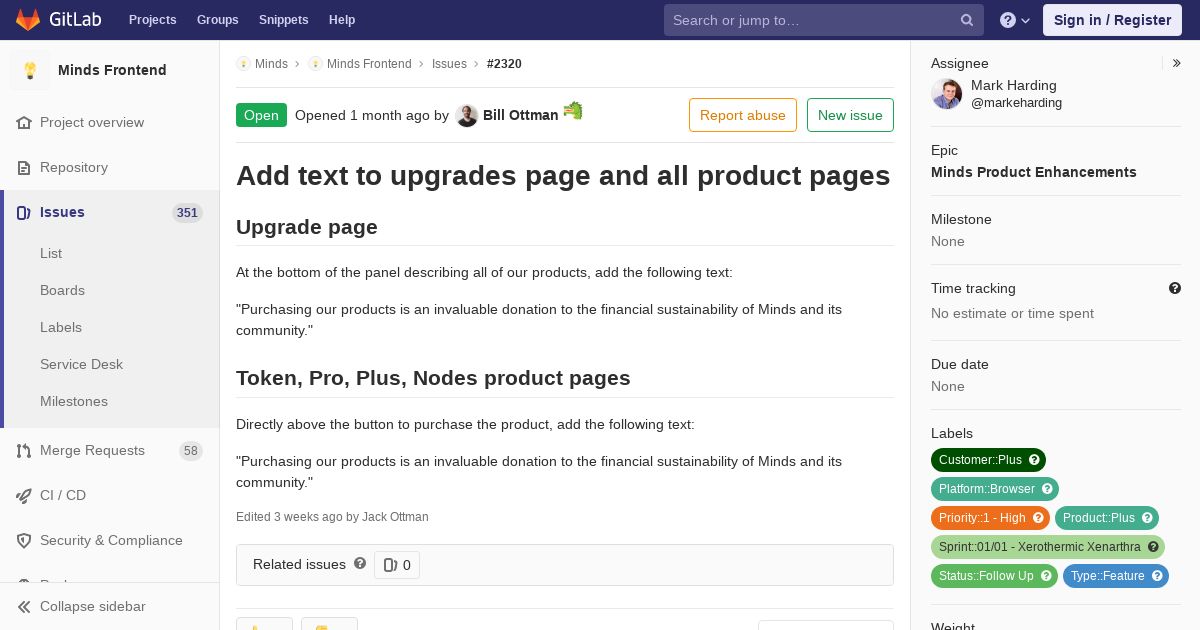Open Mark Harding assignee link
This screenshot has height=630, width=1200.
(x=1014, y=86)
